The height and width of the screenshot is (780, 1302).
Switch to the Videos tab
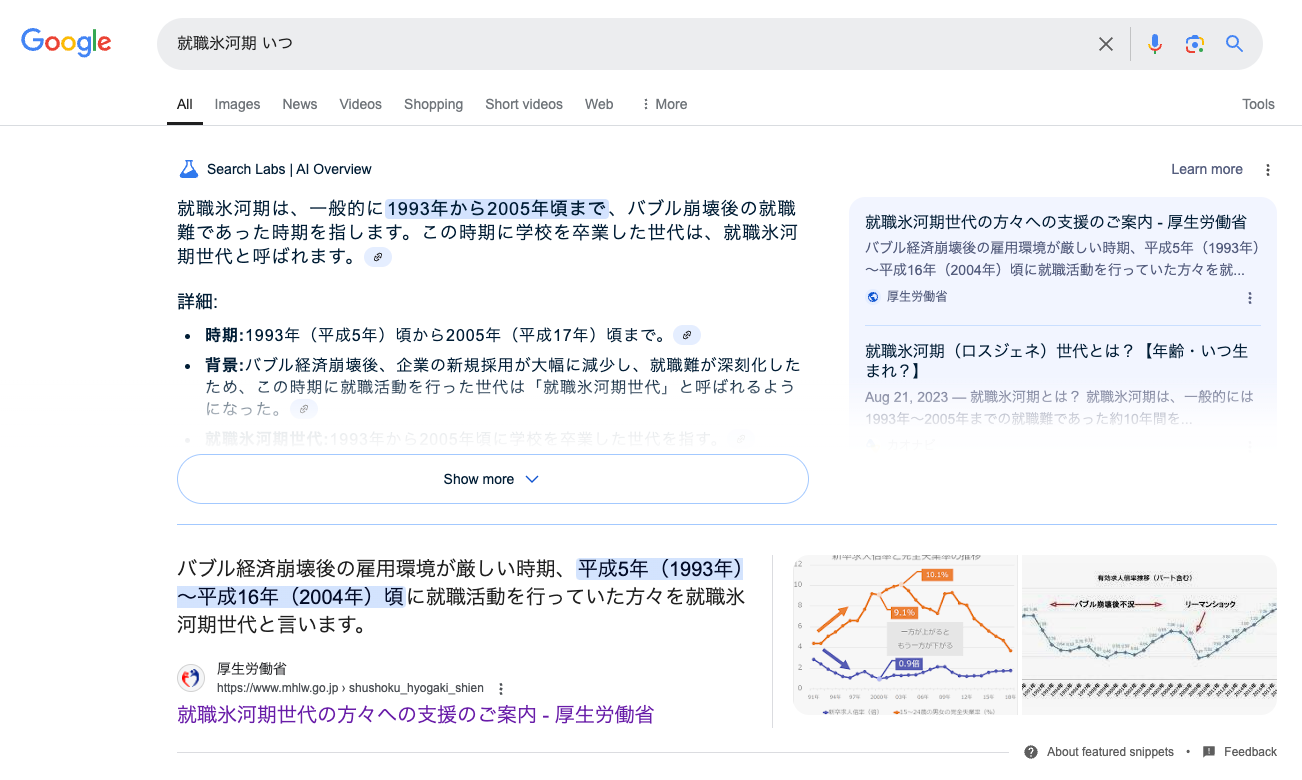pyautogui.click(x=360, y=104)
